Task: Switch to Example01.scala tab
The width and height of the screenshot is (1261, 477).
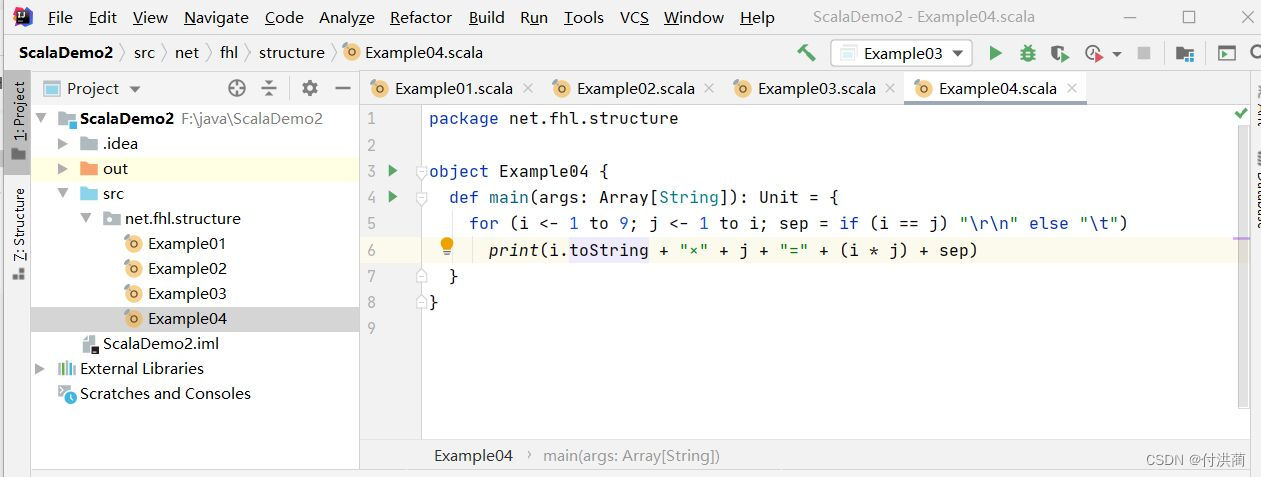Action: [453, 88]
